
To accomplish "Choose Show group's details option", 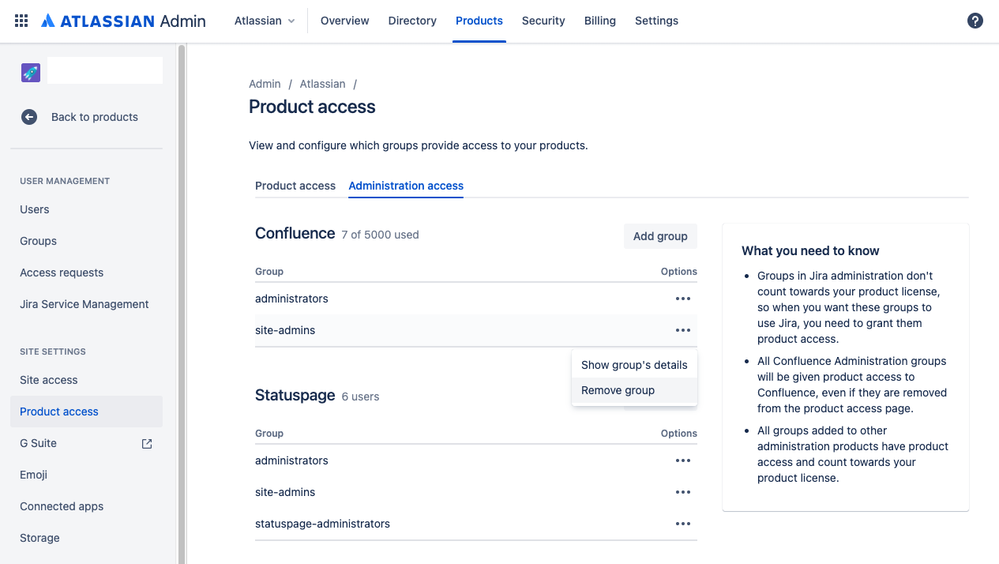I will point(634,365).
